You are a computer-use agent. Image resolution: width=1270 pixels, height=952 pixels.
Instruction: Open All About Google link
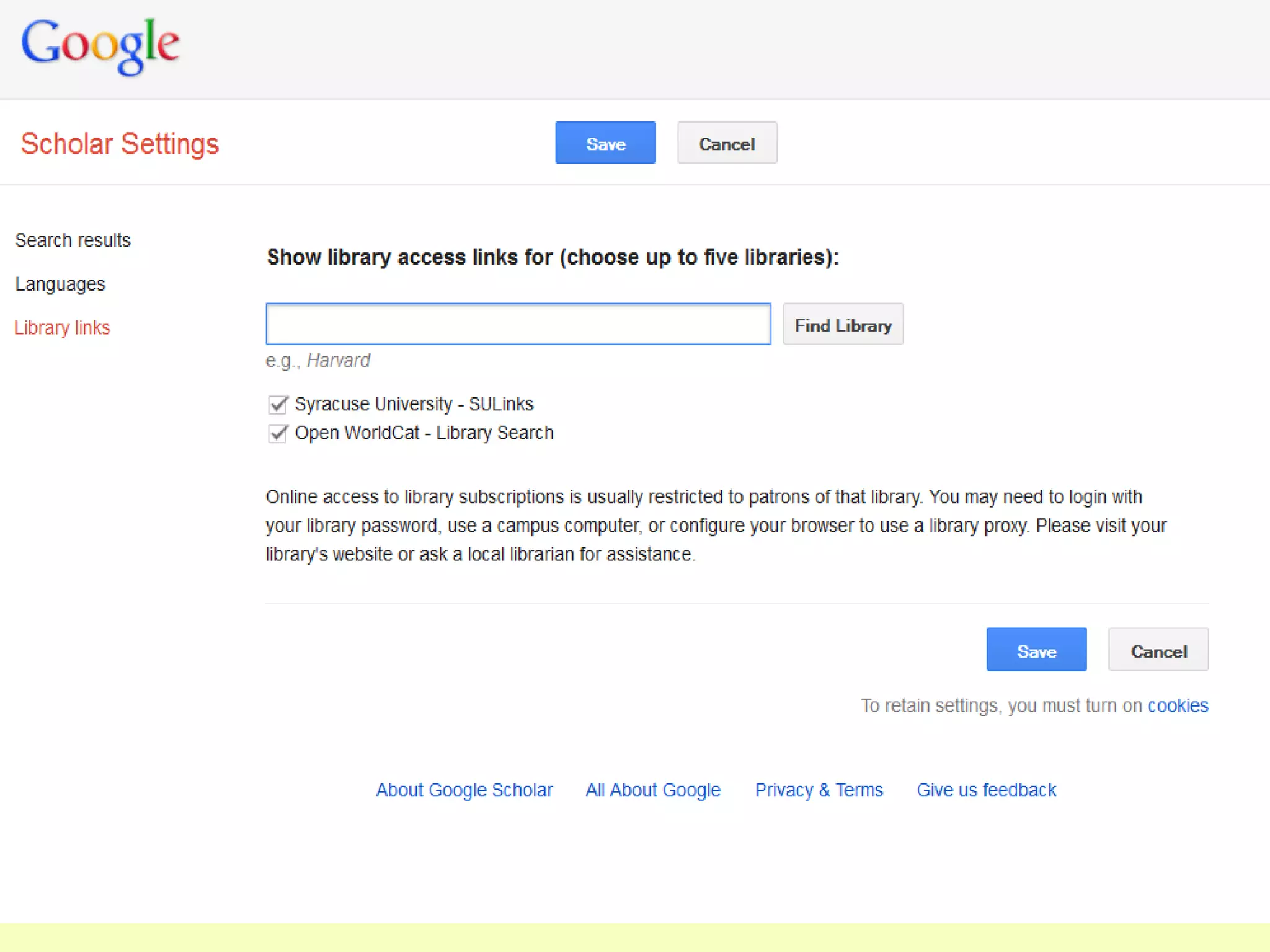coord(653,790)
